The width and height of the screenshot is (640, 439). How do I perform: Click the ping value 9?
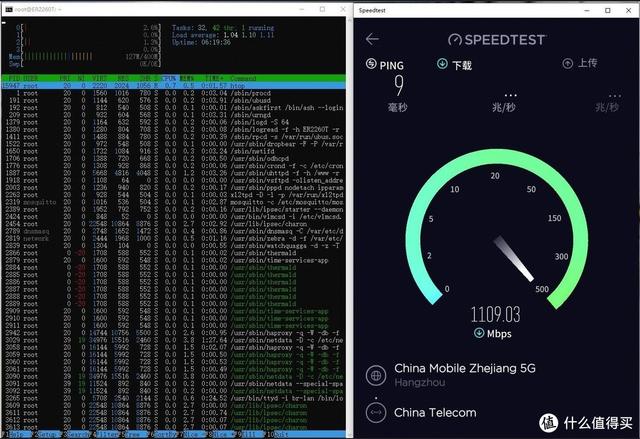[x=399, y=86]
